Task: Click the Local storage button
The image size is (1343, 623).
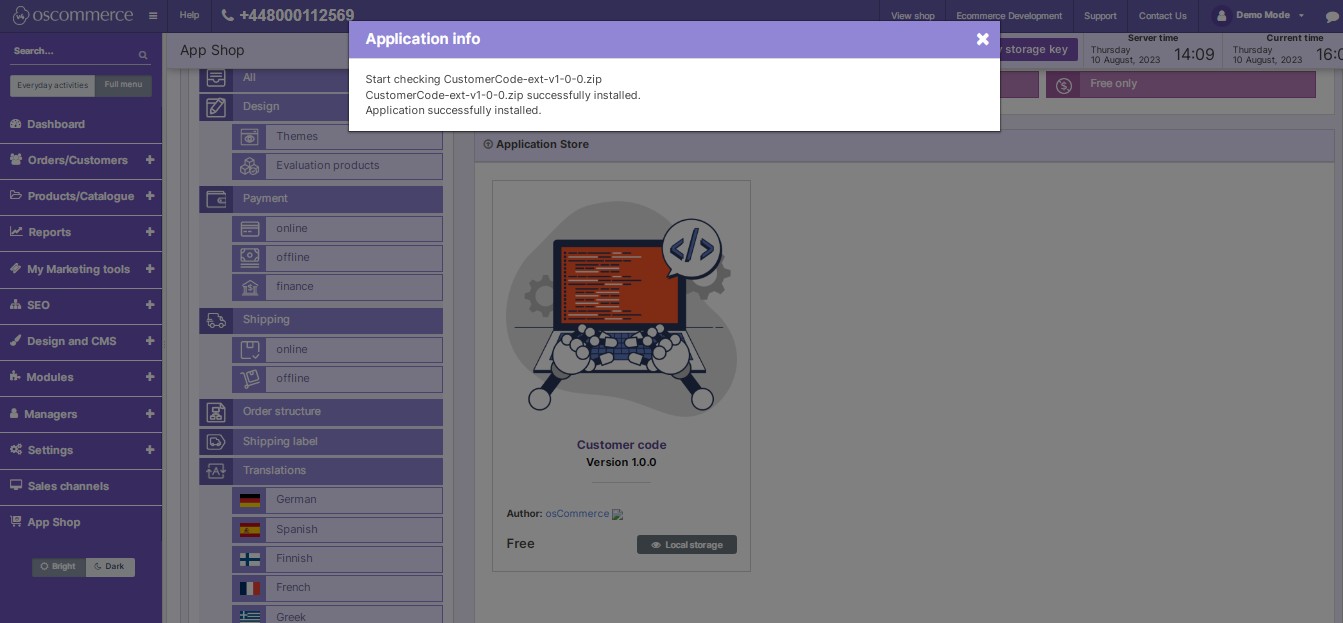Action: [x=687, y=545]
